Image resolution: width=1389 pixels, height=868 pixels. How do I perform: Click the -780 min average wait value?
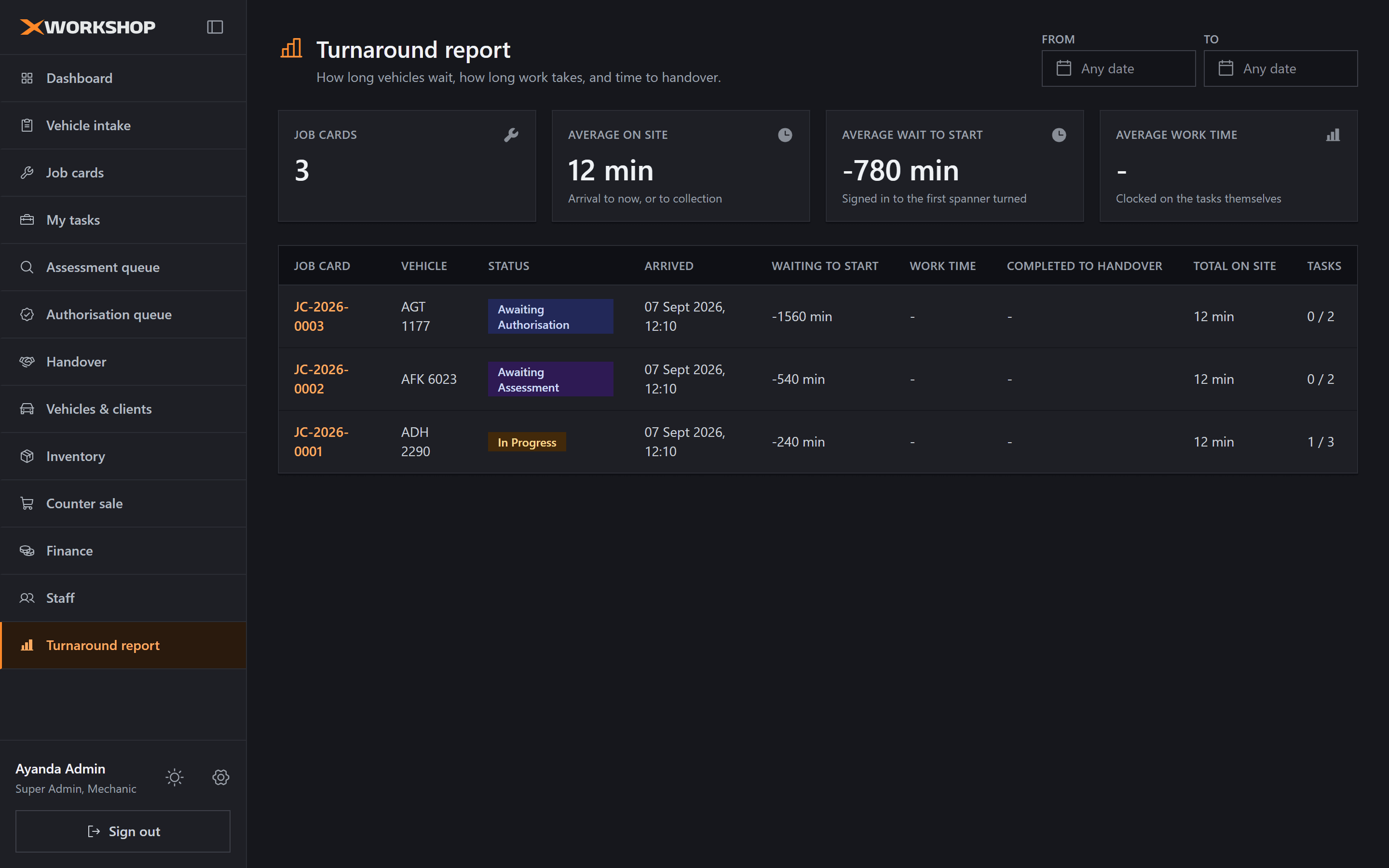click(900, 171)
